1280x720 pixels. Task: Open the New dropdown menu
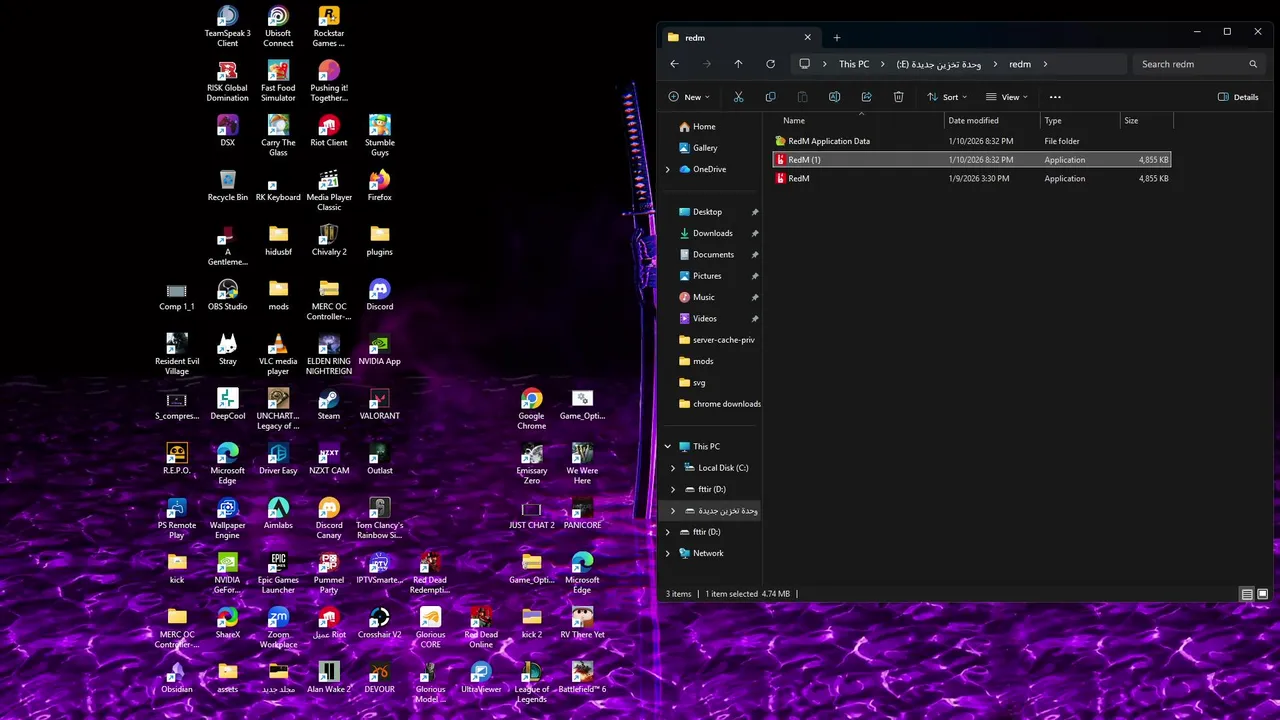pos(689,97)
